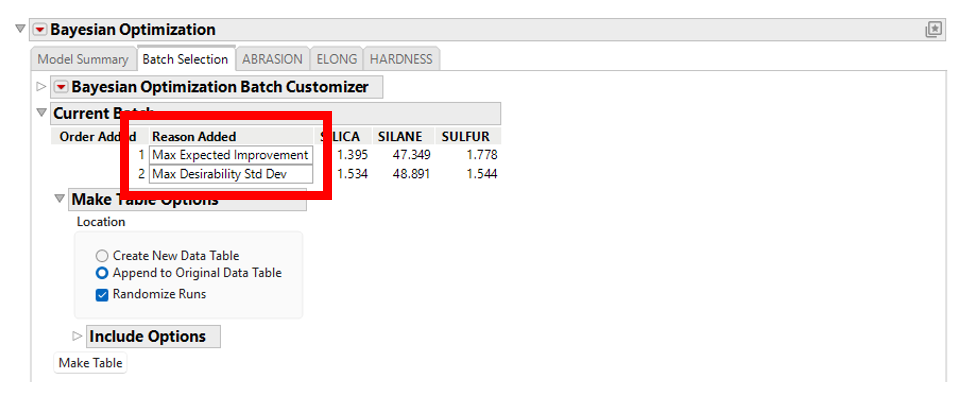The image size is (962, 406).
Task: Open the Bayesian Optimization red triangle menu
Action: click(40, 29)
